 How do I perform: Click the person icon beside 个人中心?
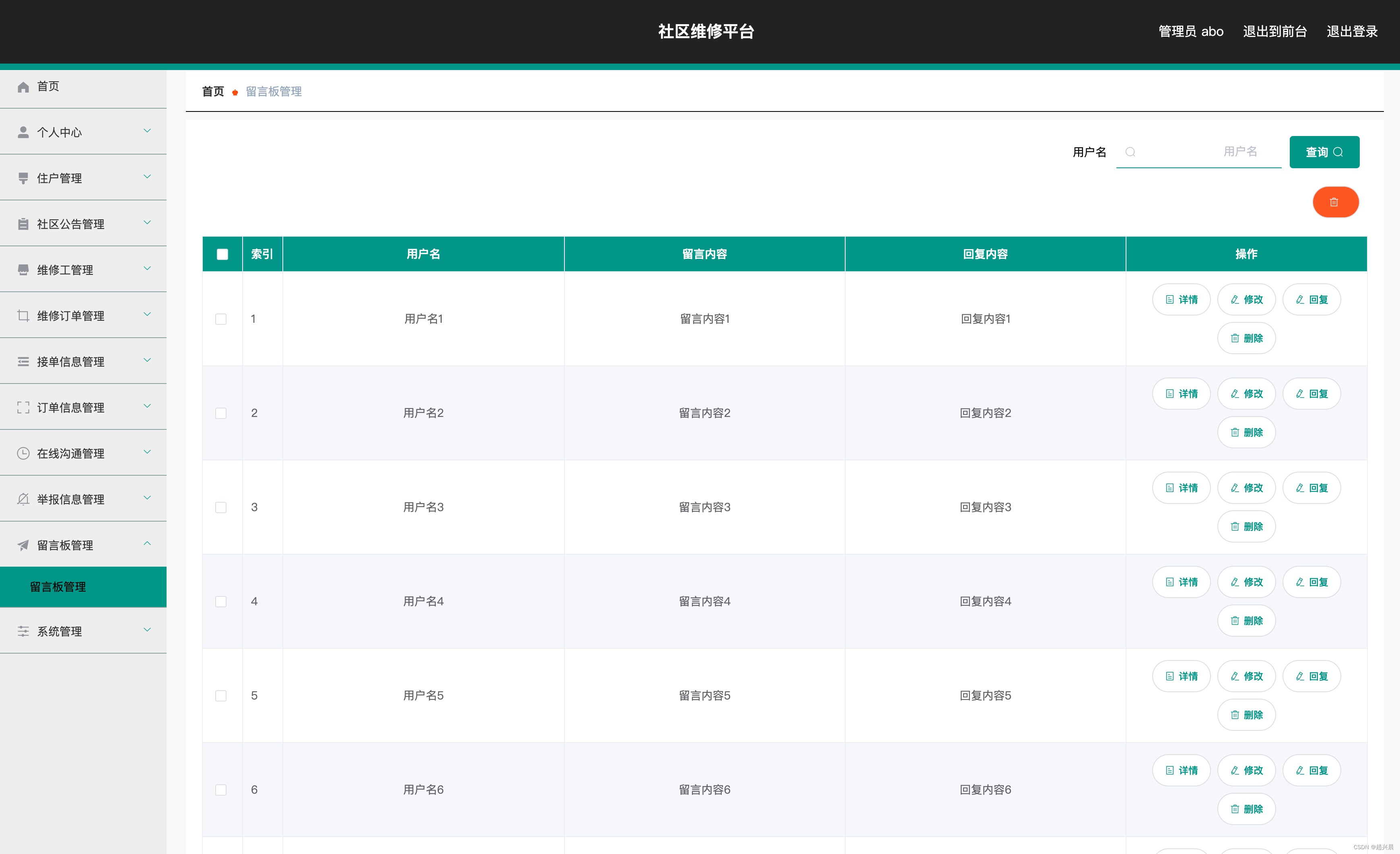point(23,132)
